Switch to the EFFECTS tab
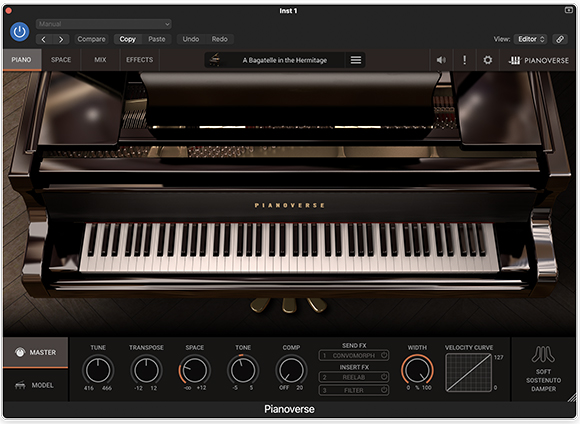Viewport: 580px width, 424px height. pos(139,60)
